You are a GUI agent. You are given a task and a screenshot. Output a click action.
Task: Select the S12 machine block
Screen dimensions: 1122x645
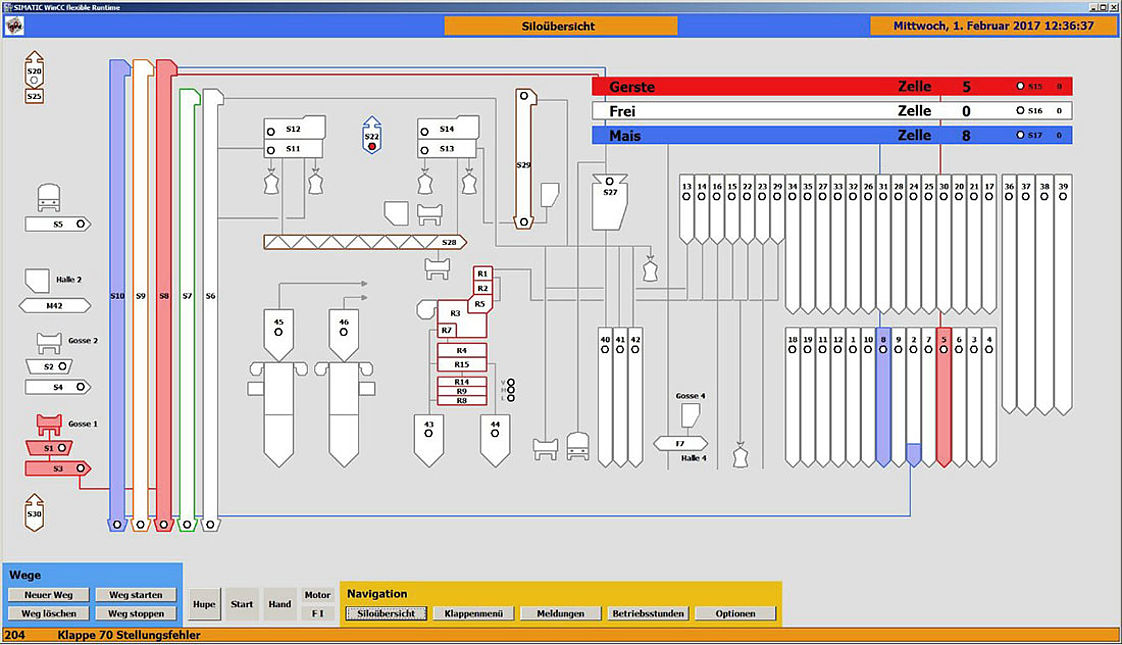point(294,128)
